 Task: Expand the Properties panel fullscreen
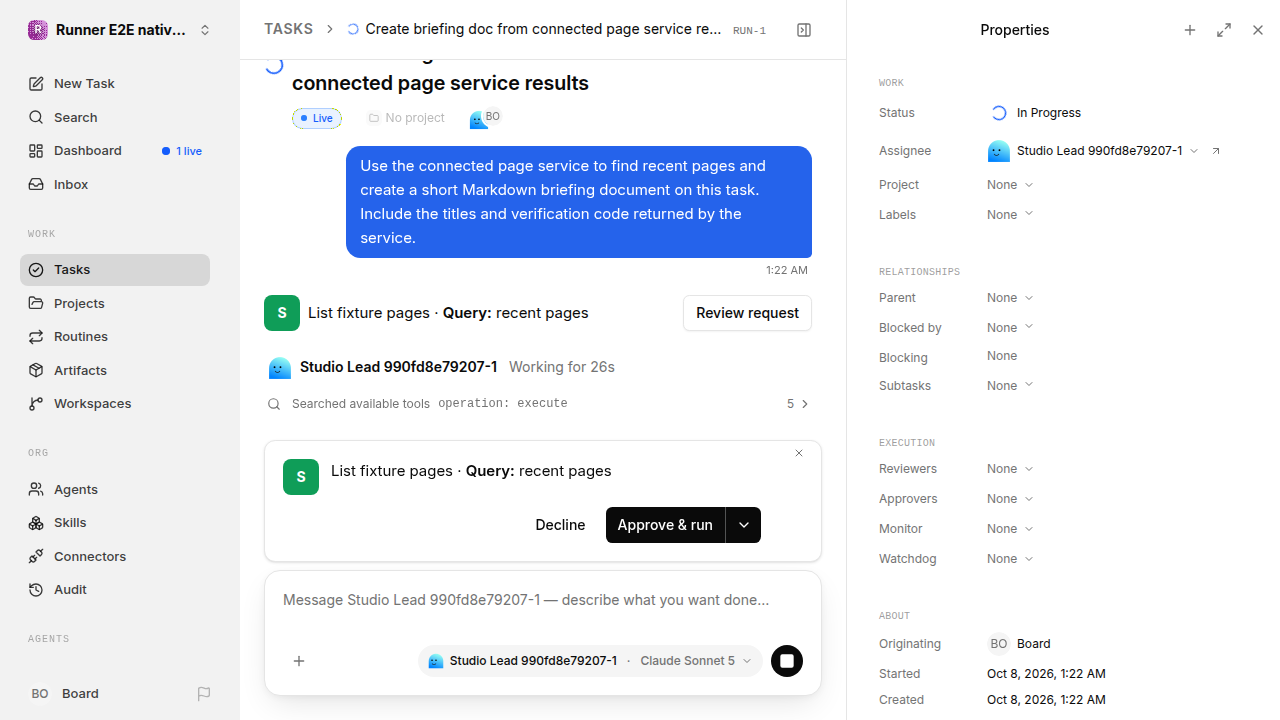click(1224, 30)
